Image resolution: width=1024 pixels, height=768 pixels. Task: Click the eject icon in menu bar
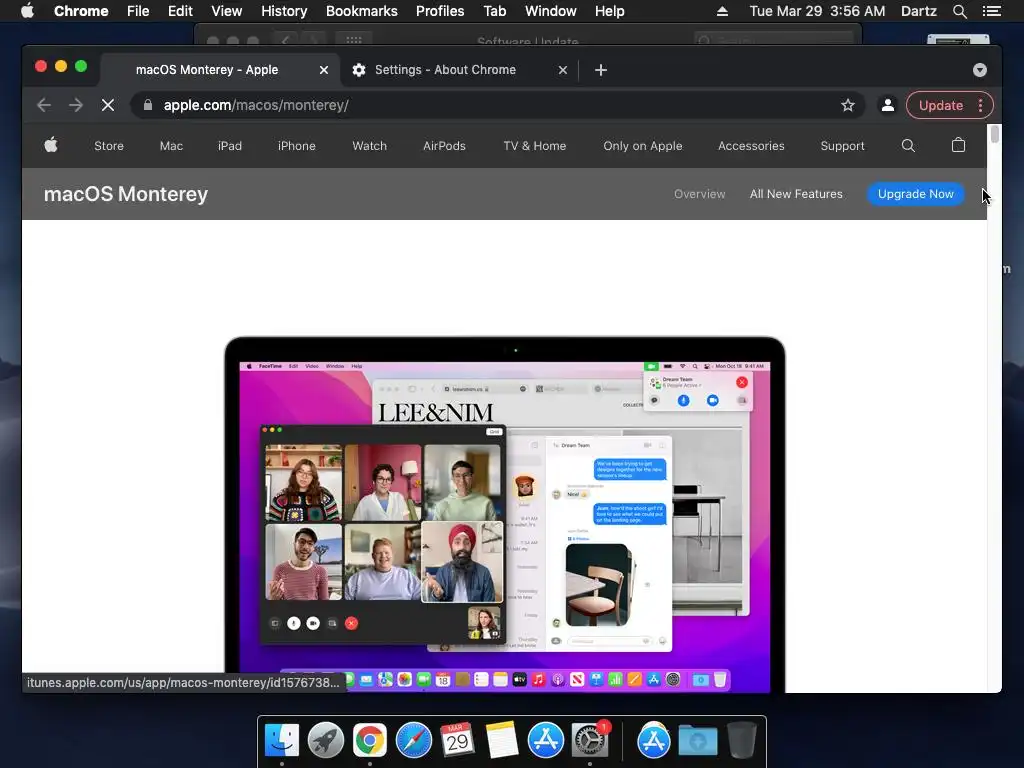tap(722, 11)
